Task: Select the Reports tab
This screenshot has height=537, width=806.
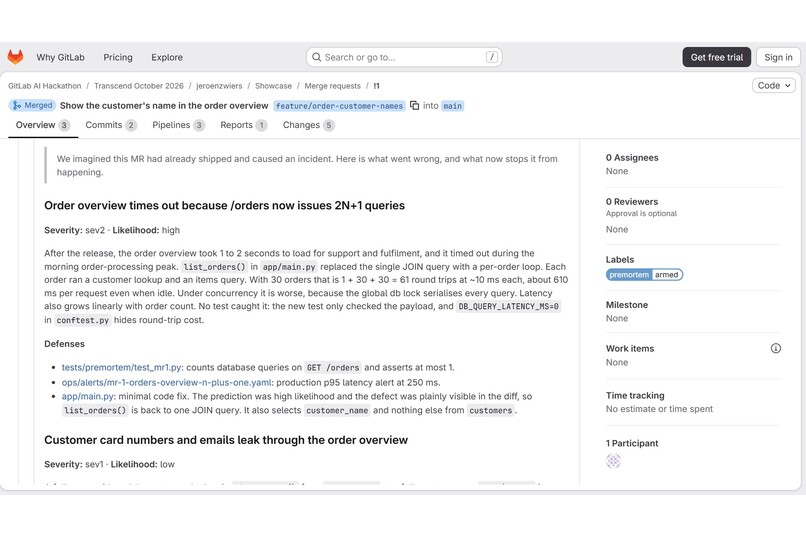Action: 244,125
